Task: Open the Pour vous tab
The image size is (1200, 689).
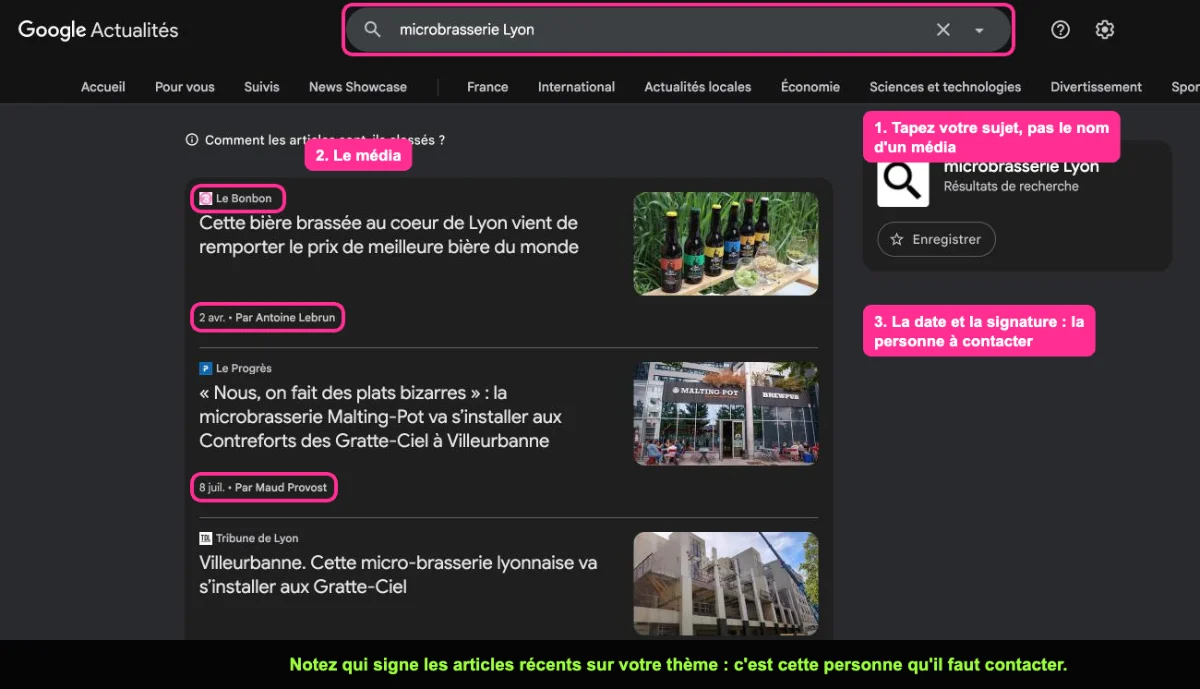Action: tap(185, 87)
